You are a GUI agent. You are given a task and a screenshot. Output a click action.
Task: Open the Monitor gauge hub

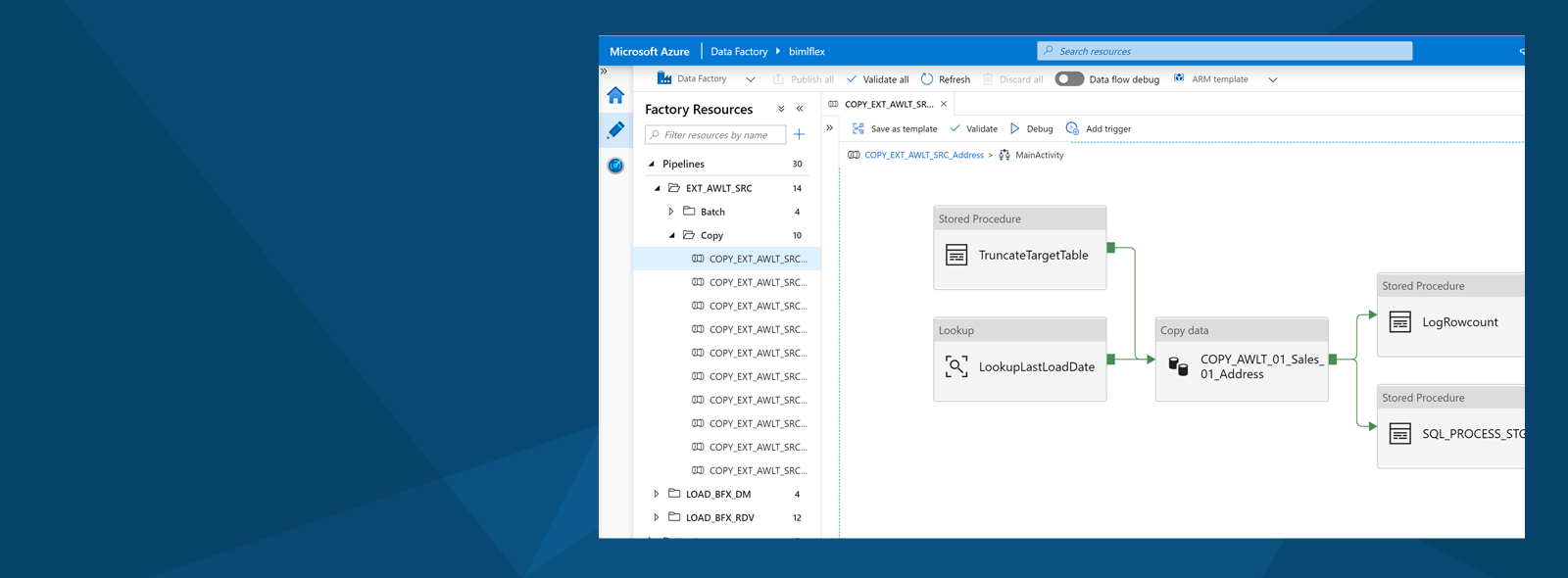click(615, 166)
